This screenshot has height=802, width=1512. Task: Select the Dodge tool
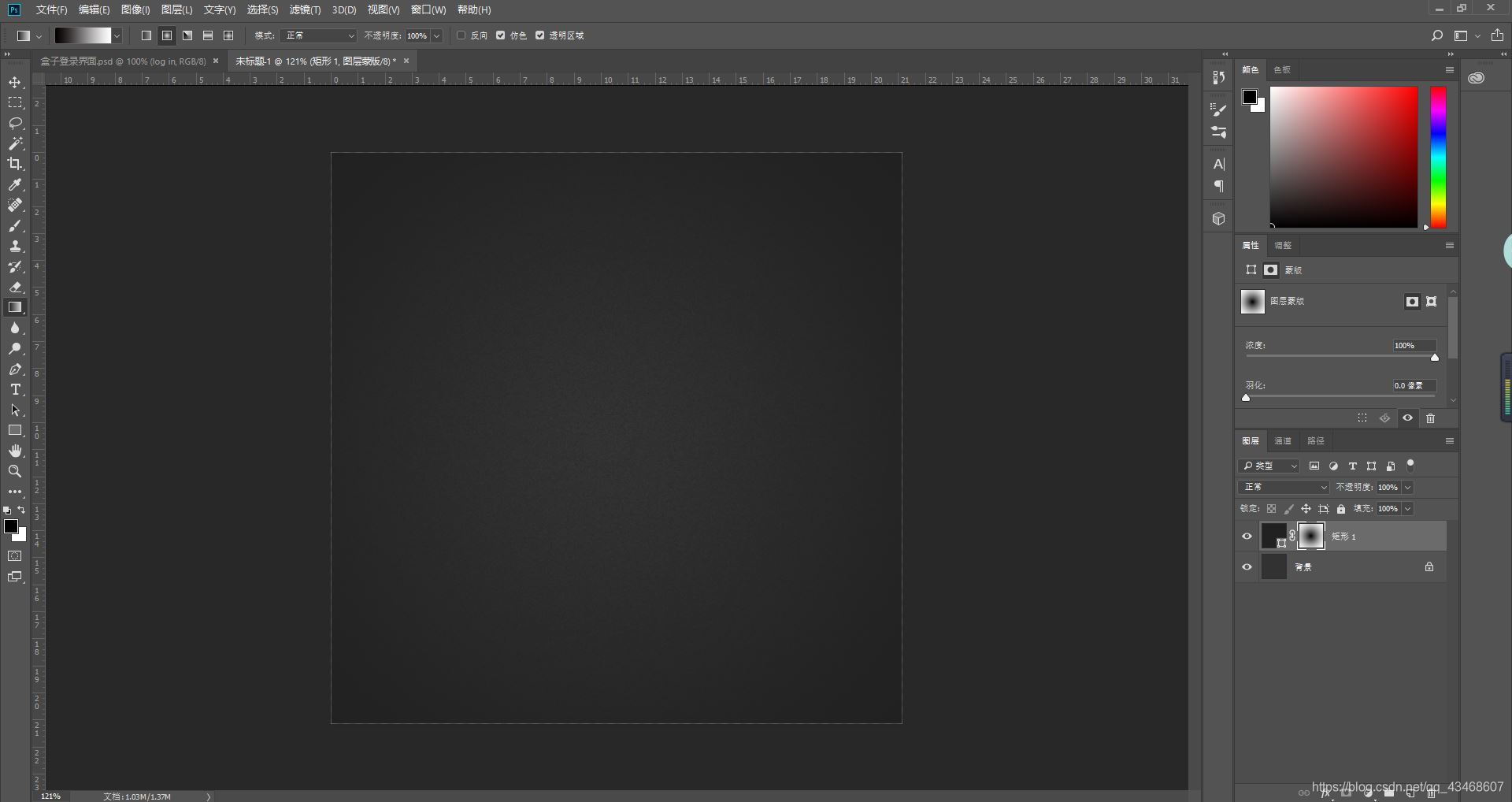coord(15,349)
